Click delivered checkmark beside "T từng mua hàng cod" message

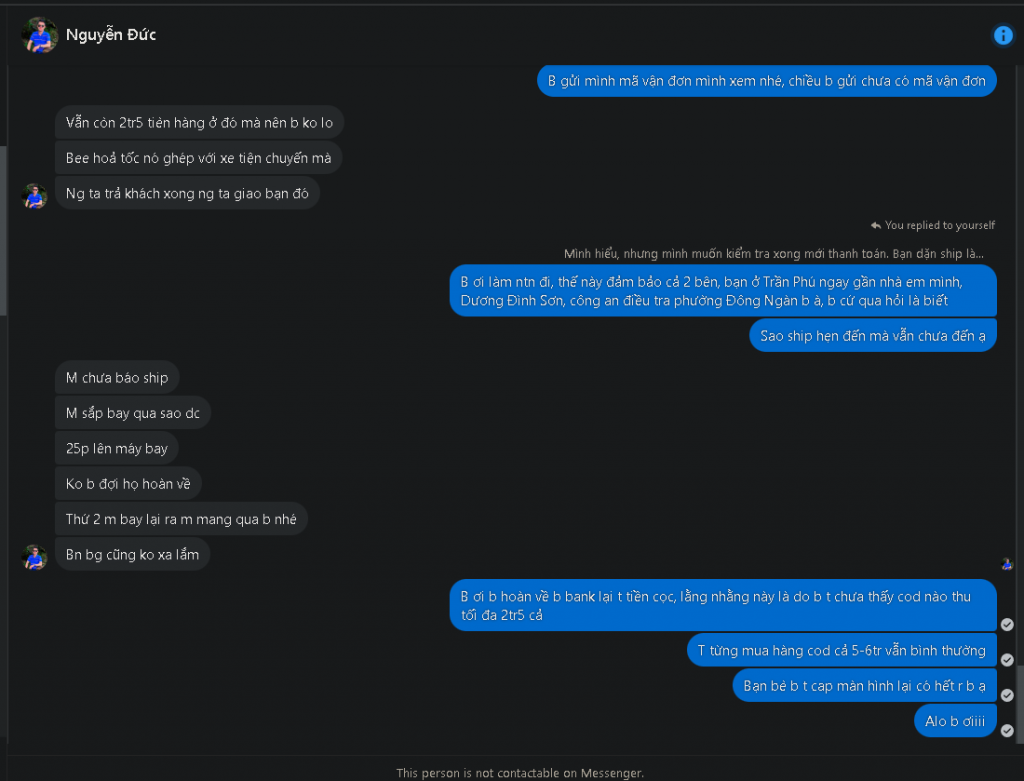(1007, 660)
